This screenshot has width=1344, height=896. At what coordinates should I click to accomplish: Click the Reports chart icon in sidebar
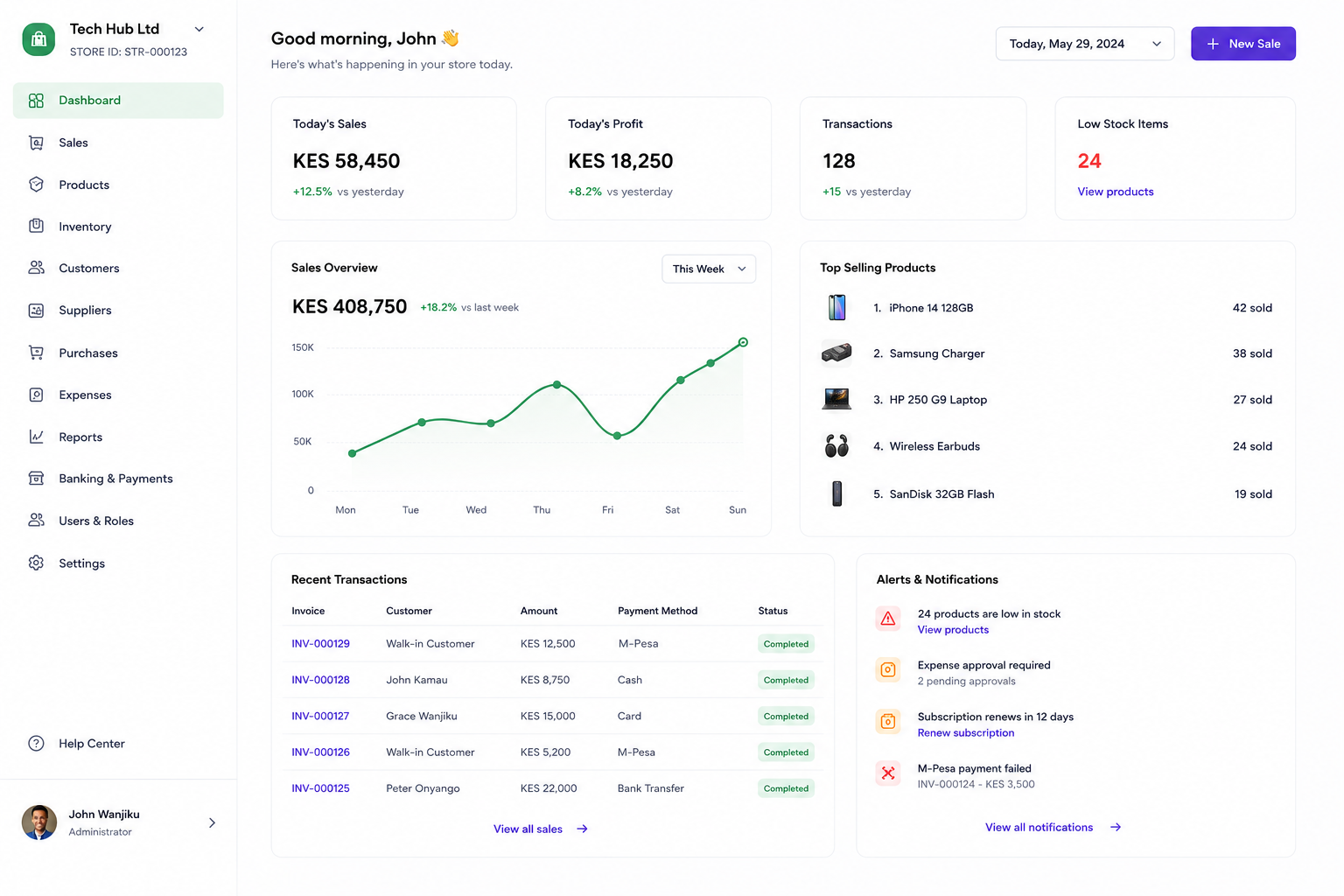36,437
